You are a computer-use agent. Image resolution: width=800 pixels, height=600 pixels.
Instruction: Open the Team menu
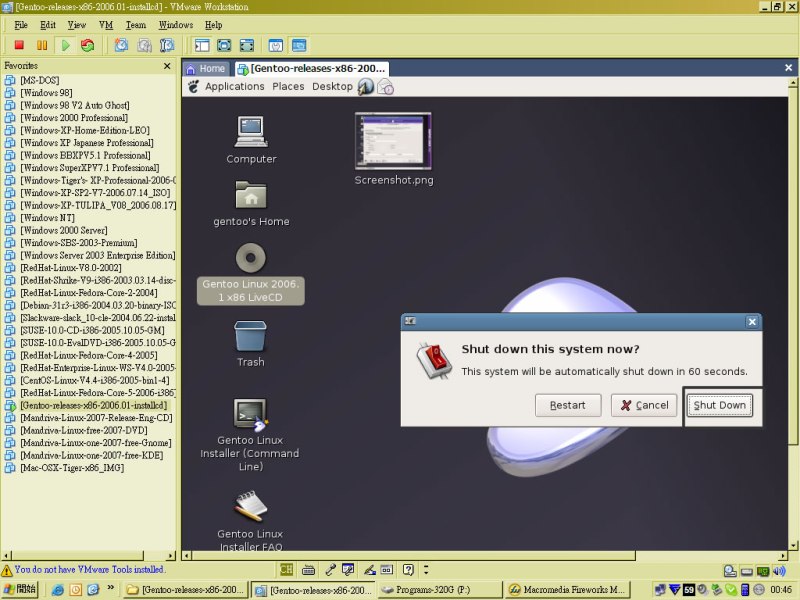136,25
